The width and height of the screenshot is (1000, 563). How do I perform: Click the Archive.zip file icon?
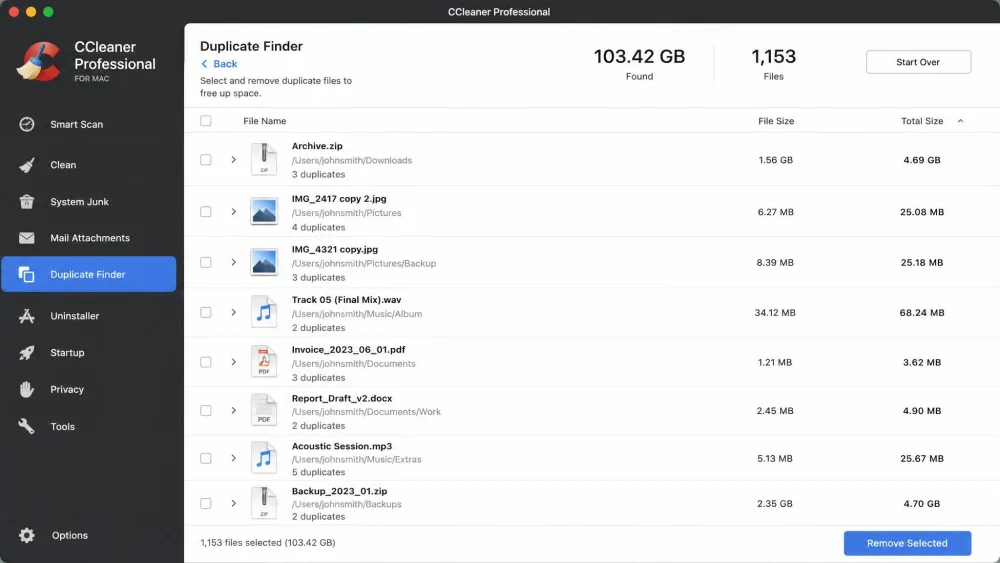(x=264, y=159)
